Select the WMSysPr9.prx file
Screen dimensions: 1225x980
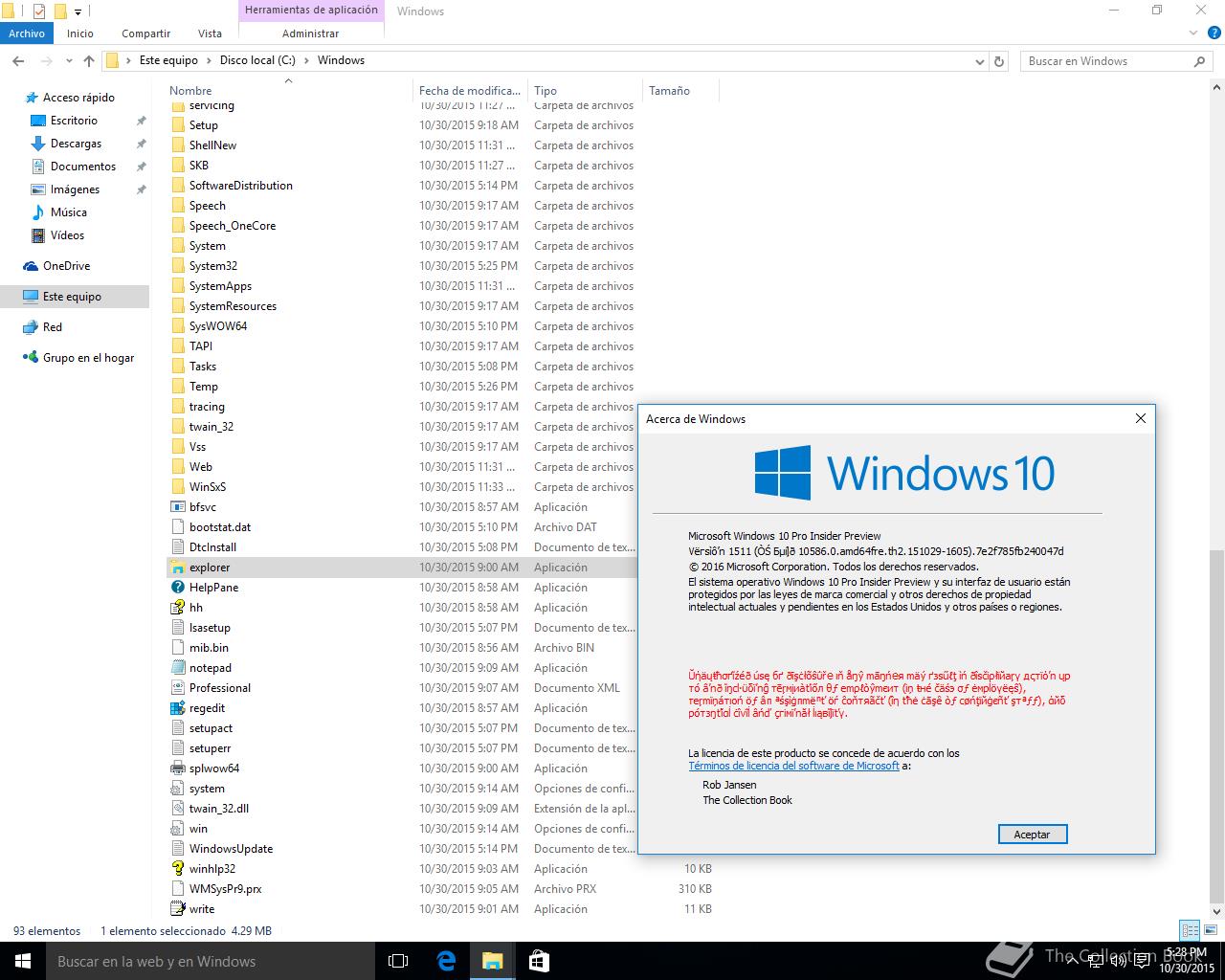225,889
